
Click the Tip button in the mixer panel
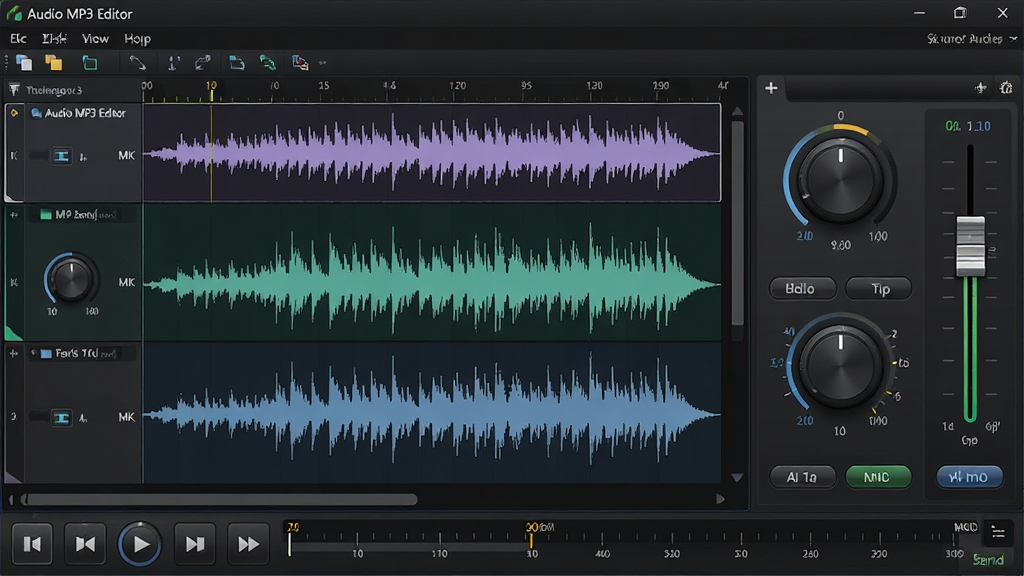point(879,289)
